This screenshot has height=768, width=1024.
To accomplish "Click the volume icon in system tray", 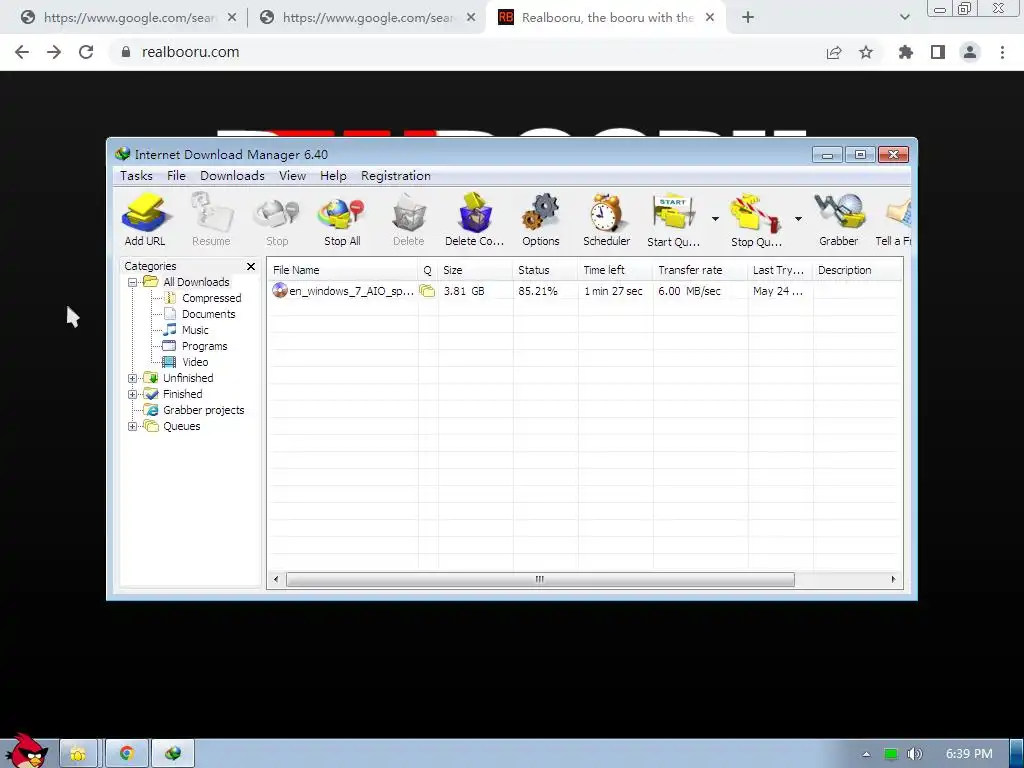I will coord(914,754).
